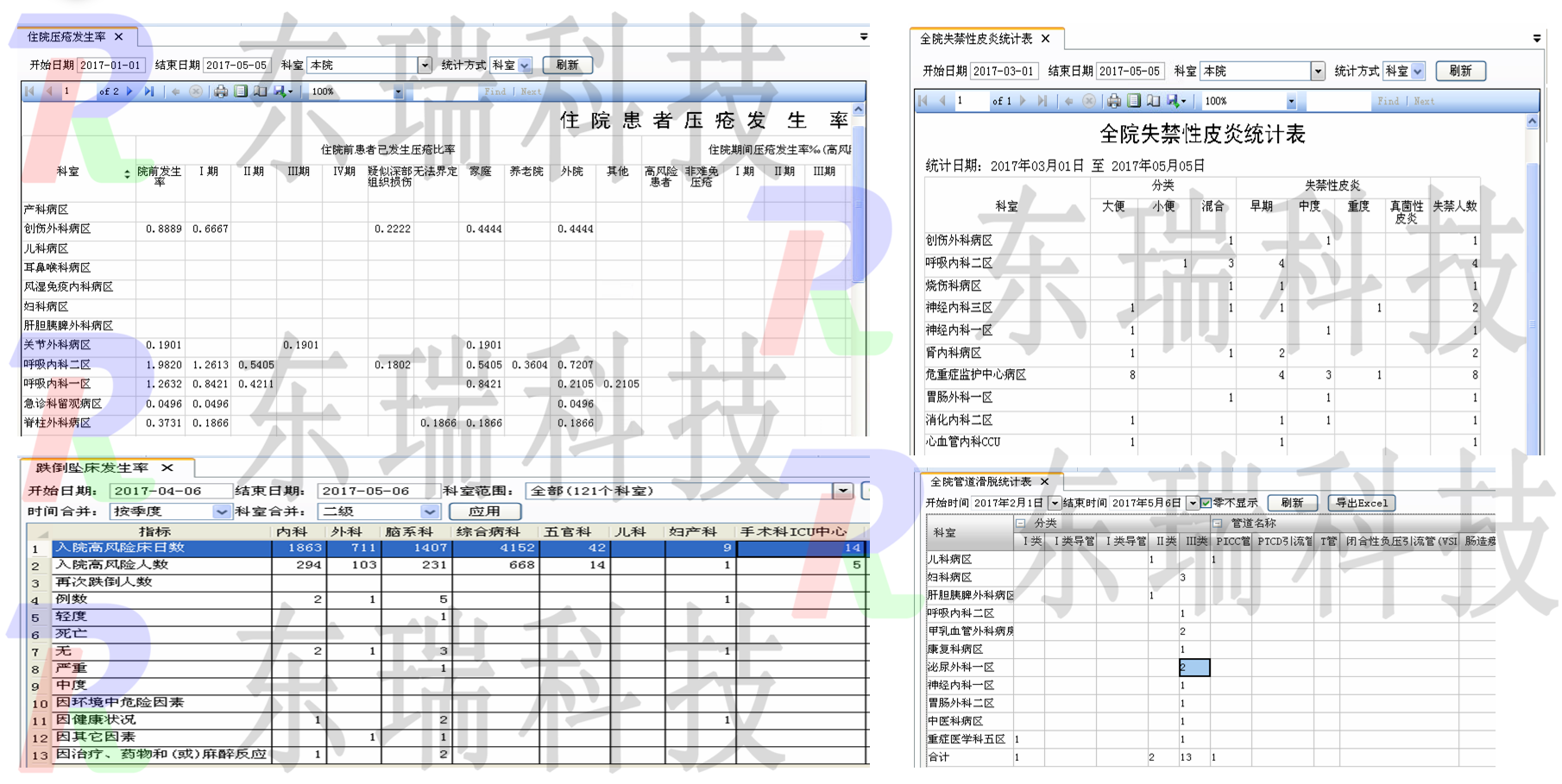Open page setup in dermatitis report toolbar

tap(1153, 101)
